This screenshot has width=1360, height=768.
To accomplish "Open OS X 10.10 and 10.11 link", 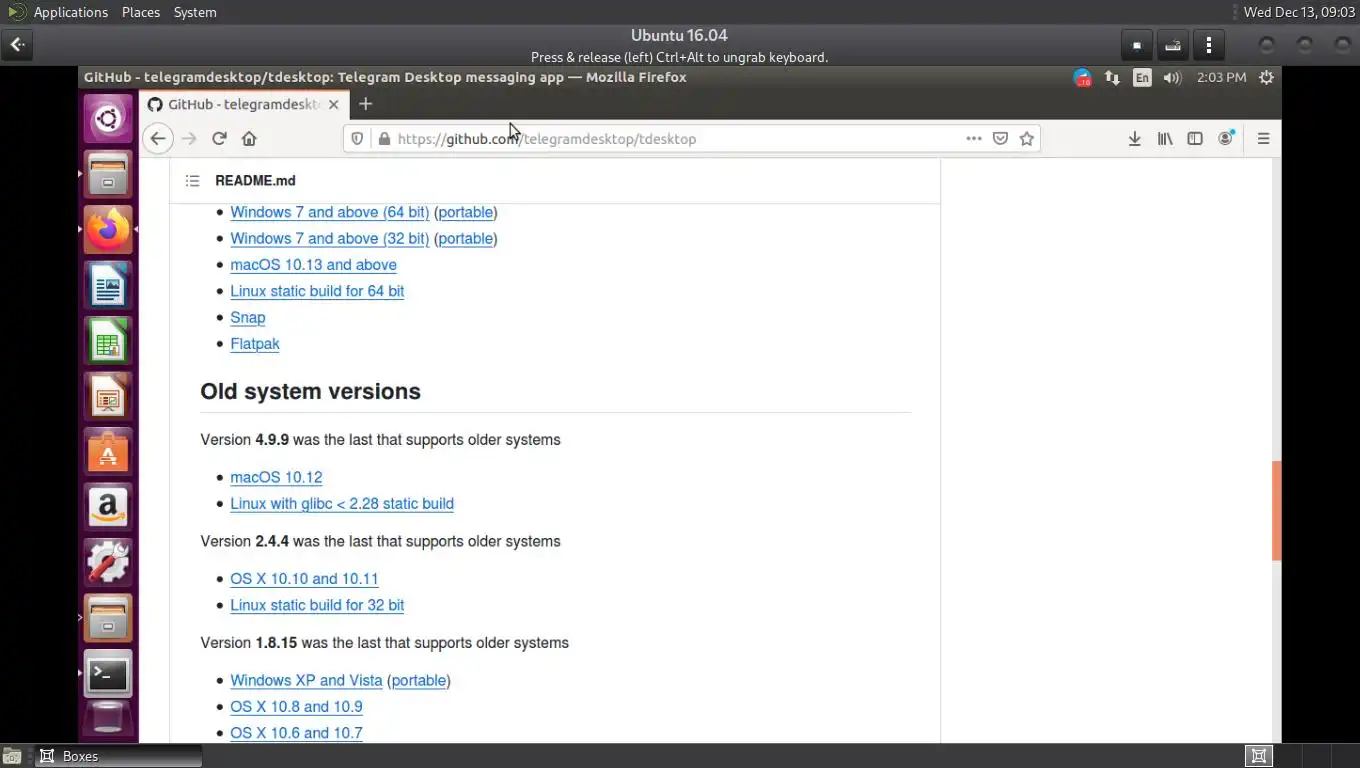I will coord(304,579).
